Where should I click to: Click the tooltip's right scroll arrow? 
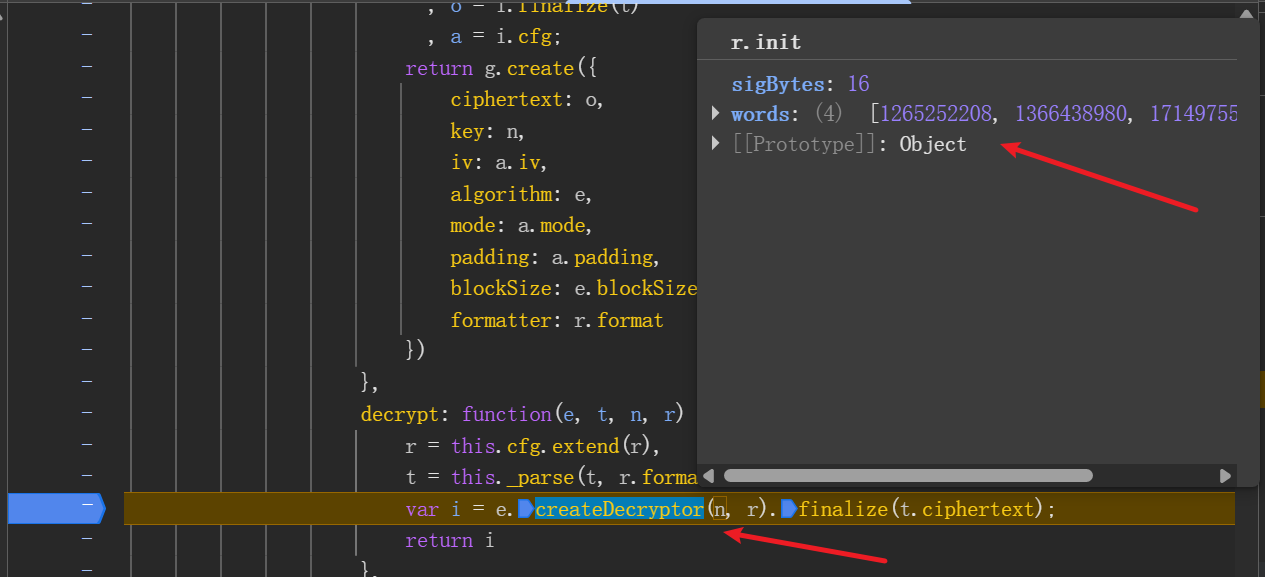pyautogui.click(x=1225, y=476)
